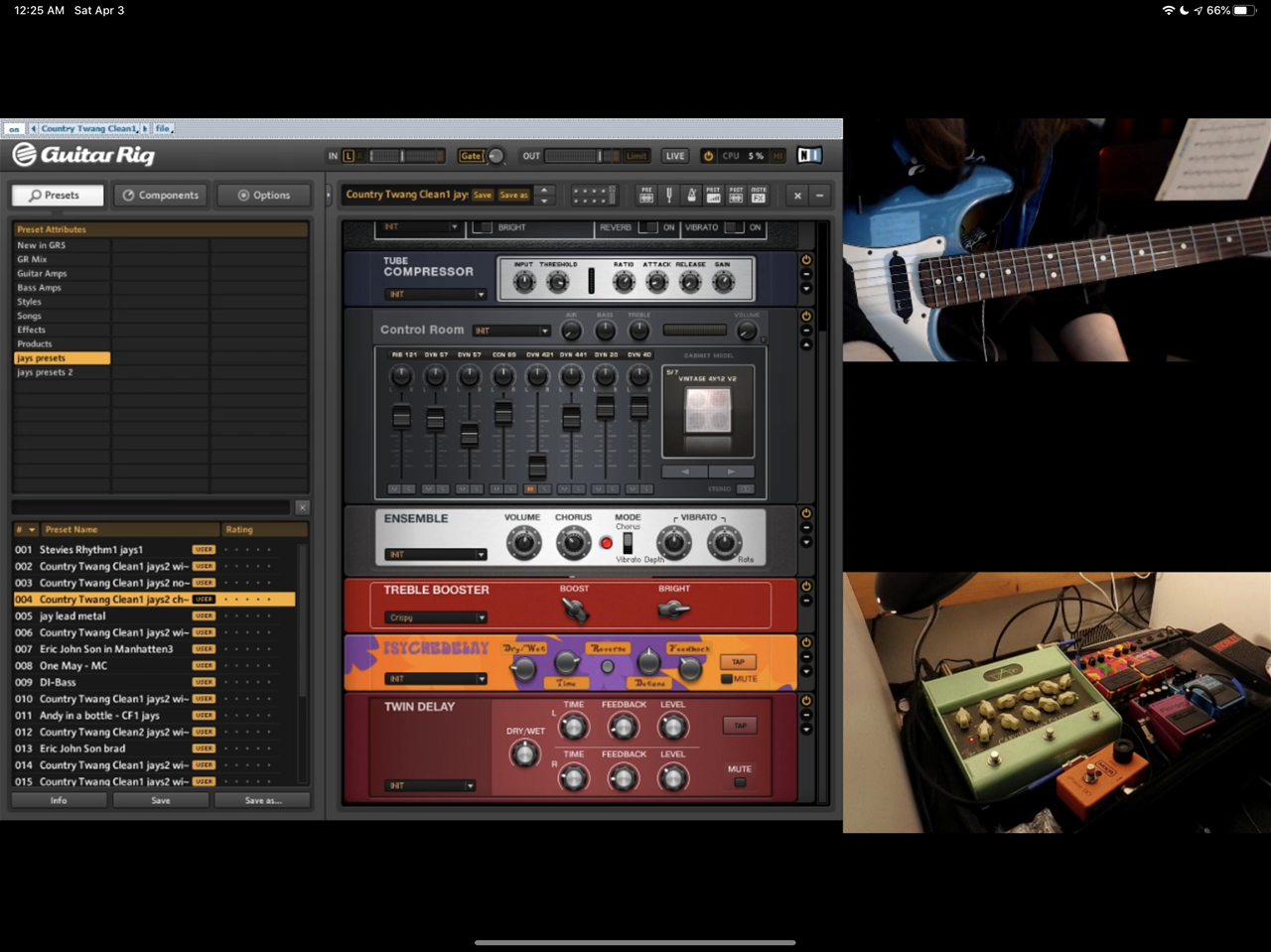Power off the Ensemble module
The image size is (1271, 952).
click(x=806, y=513)
